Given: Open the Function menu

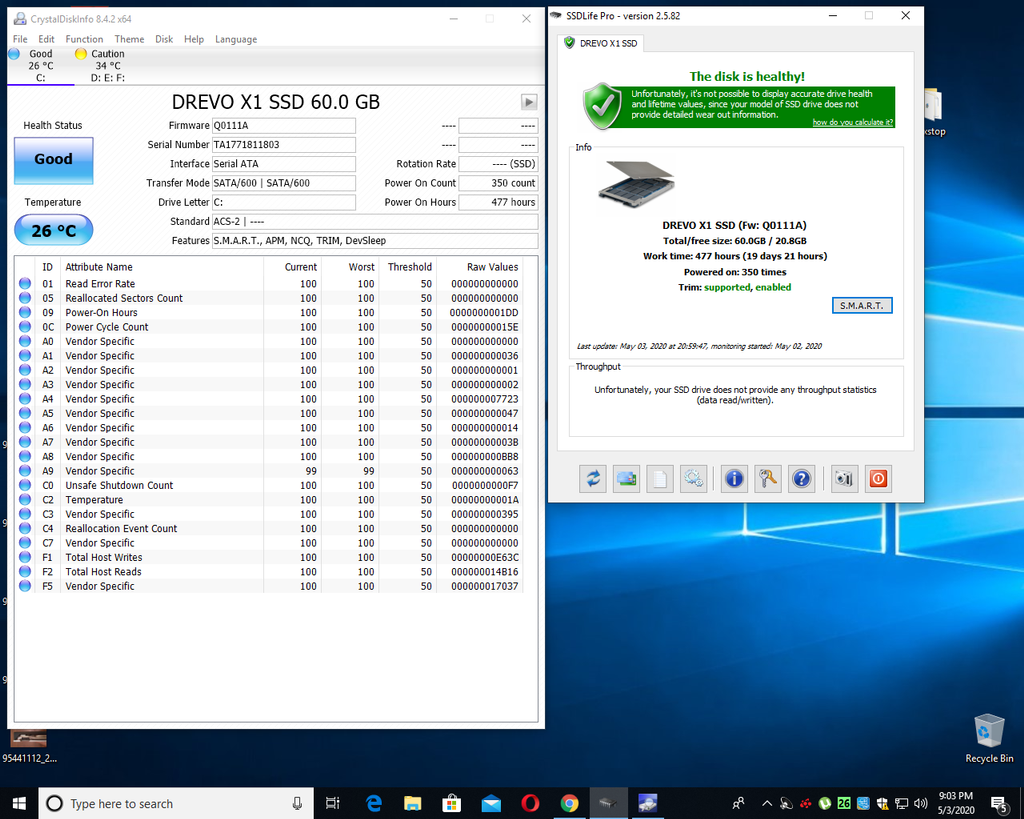Looking at the screenshot, I should [84, 39].
